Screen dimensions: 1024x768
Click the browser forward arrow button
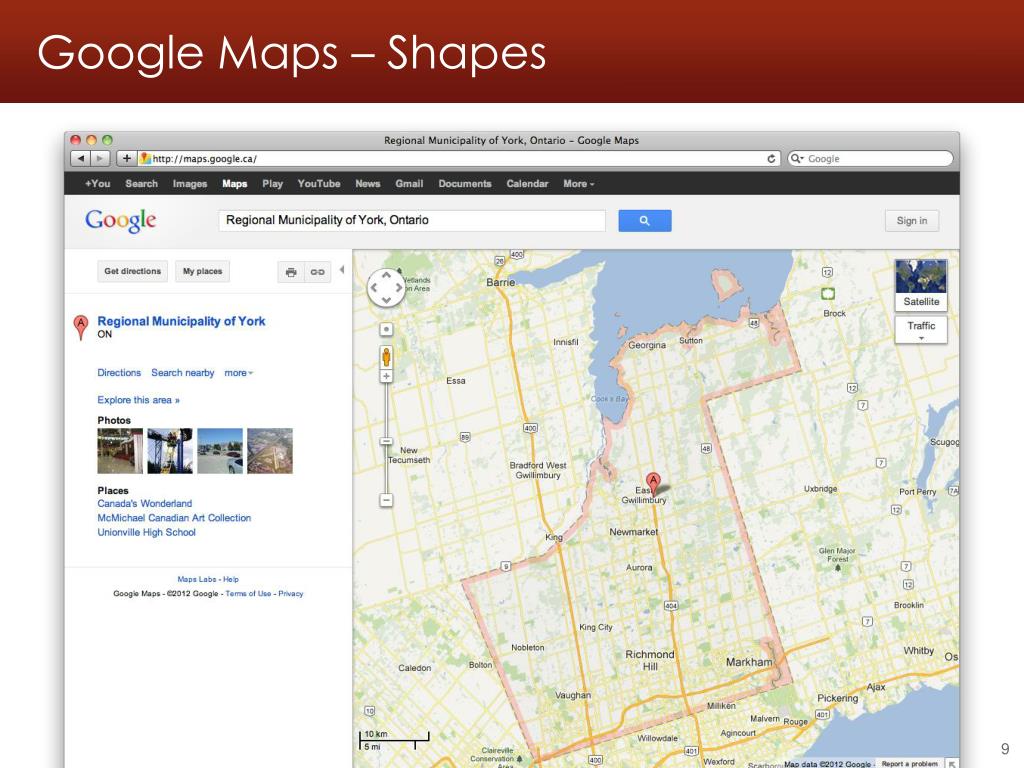click(x=99, y=159)
